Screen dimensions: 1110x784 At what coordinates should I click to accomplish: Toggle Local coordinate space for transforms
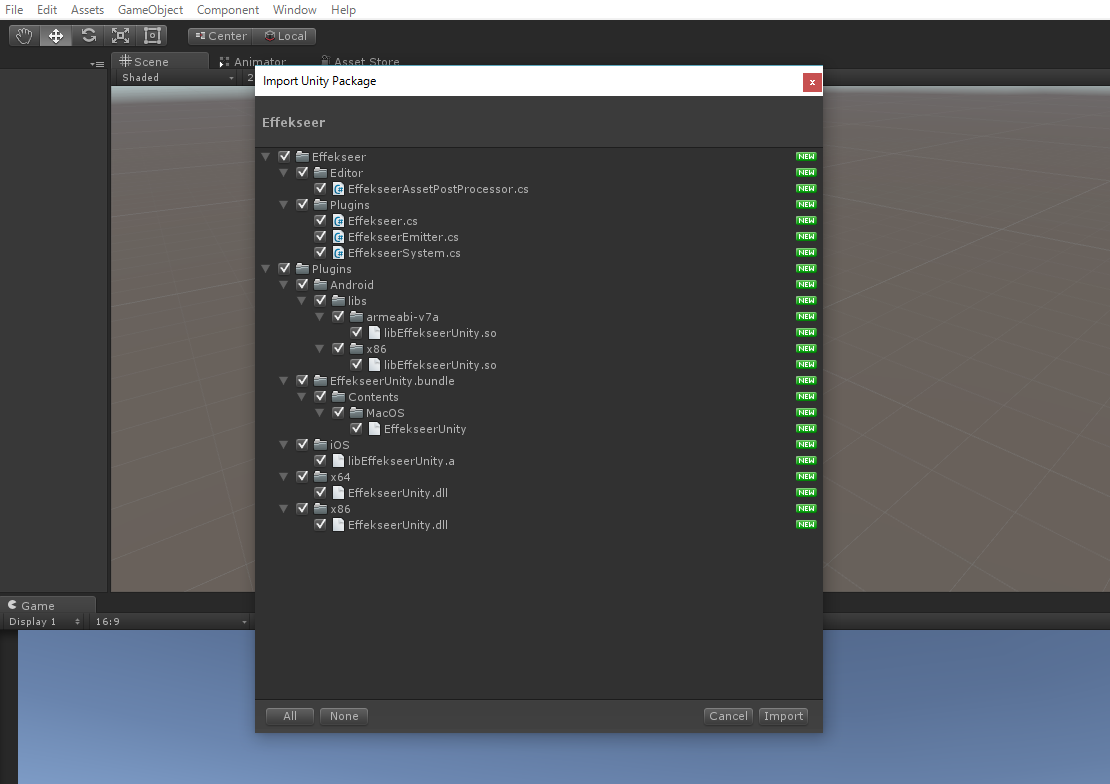[287, 35]
